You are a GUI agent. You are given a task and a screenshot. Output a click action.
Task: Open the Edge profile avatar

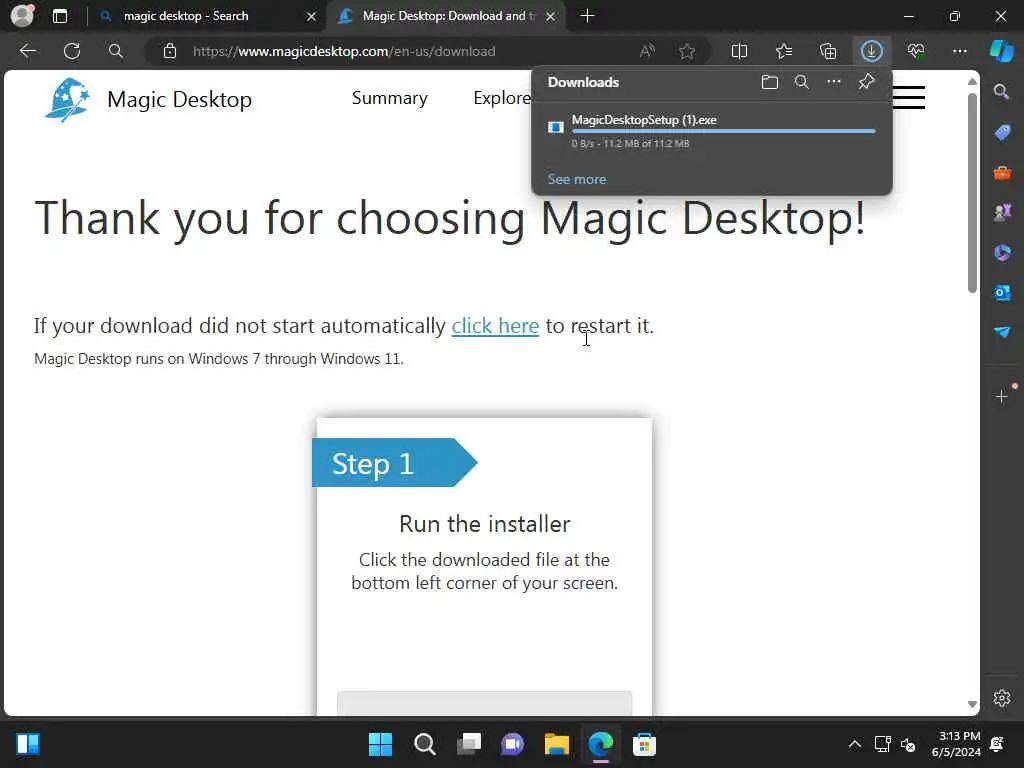[x=23, y=16]
